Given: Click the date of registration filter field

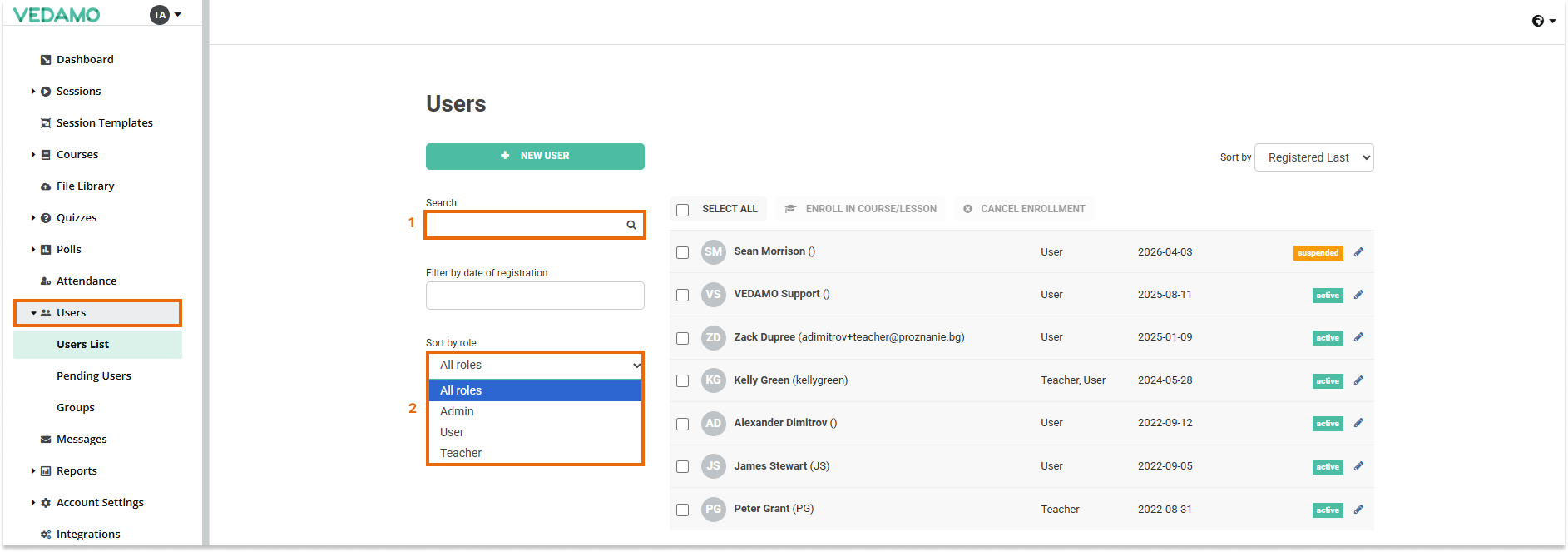Looking at the screenshot, I should 535,296.
